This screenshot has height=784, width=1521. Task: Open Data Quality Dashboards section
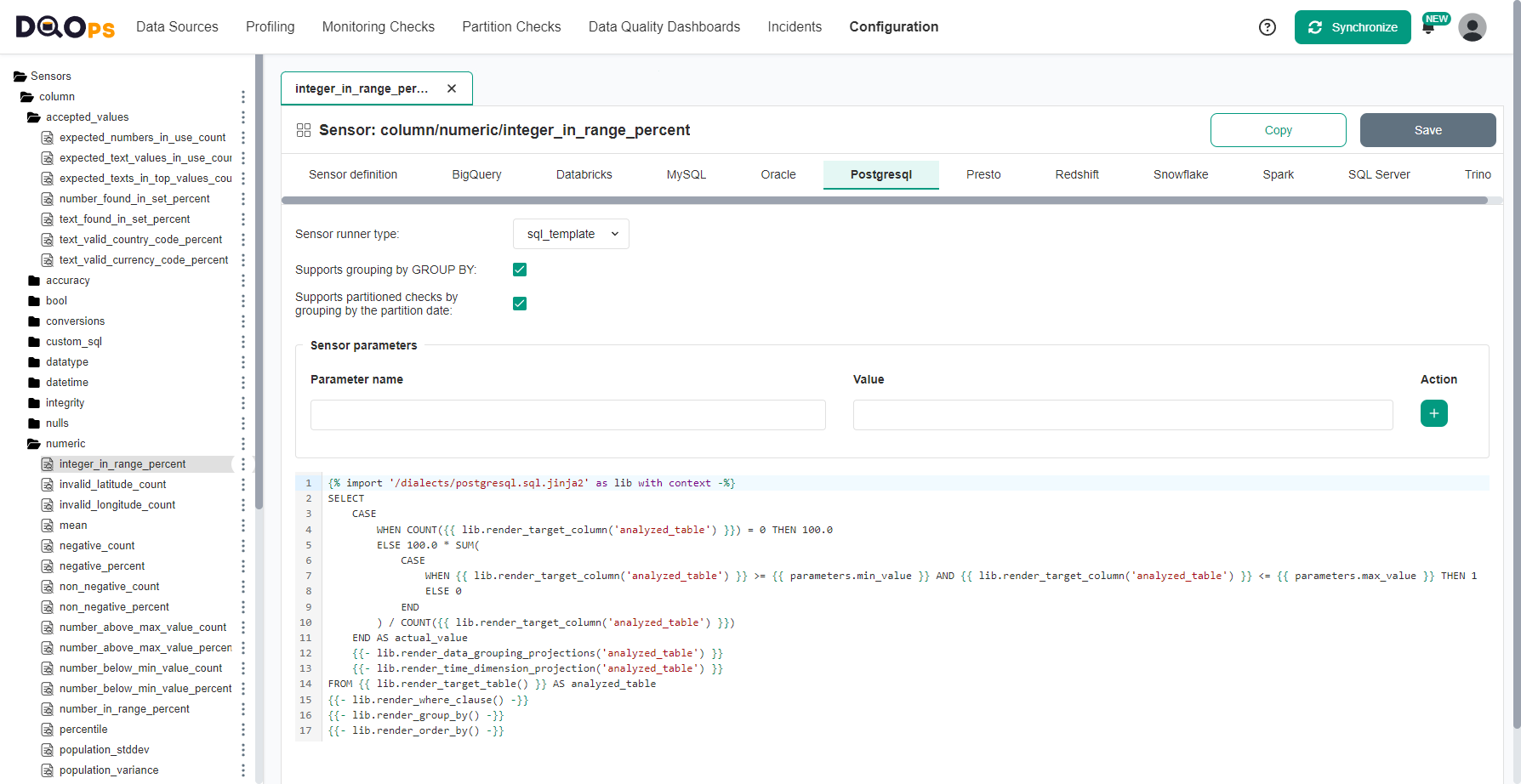664,27
